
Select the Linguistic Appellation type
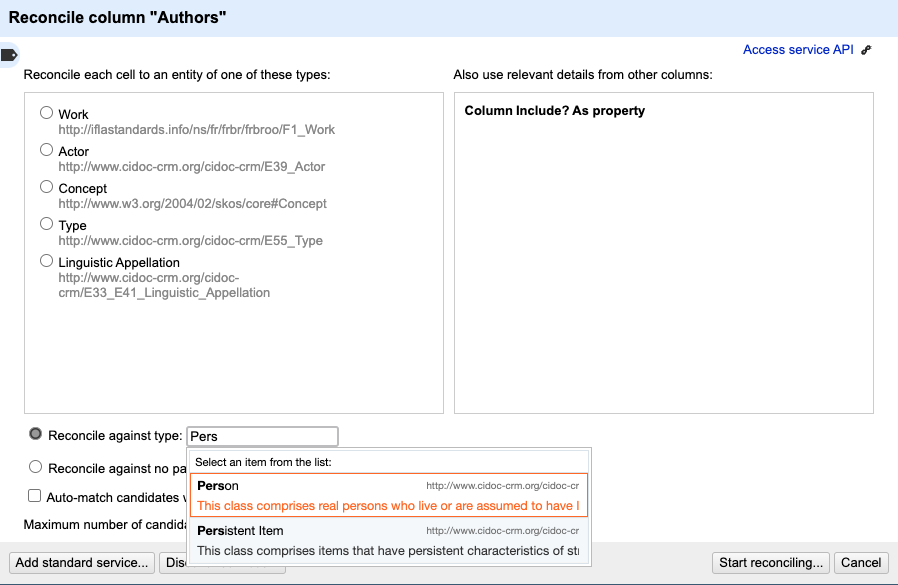[46, 260]
